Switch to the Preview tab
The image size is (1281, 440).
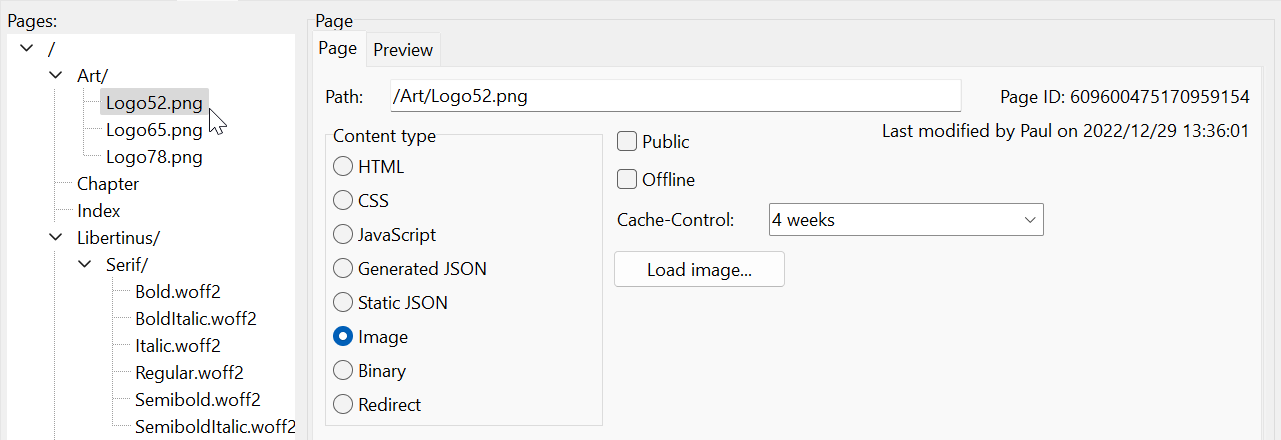(403, 50)
